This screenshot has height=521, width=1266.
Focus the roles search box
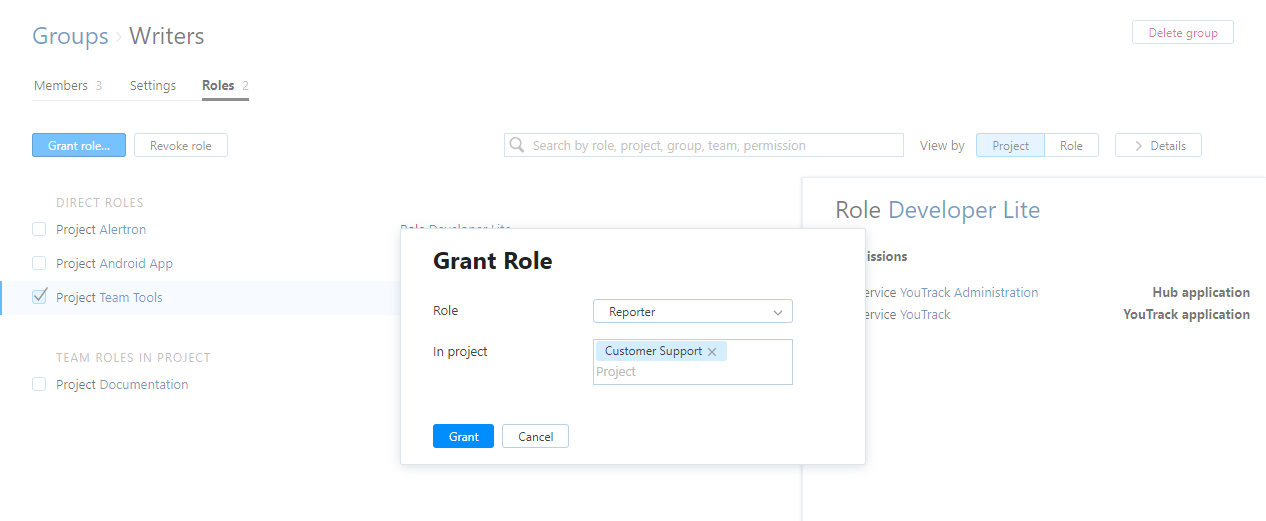tap(714, 146)
